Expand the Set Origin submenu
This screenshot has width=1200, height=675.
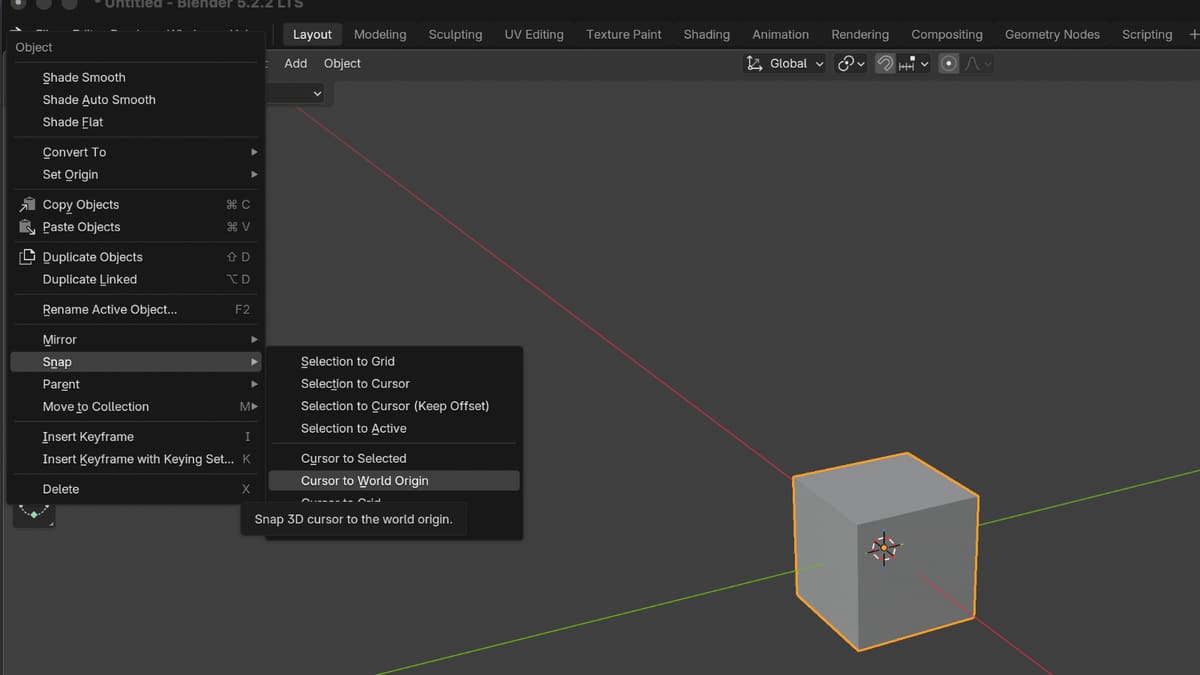pos(136,174)
